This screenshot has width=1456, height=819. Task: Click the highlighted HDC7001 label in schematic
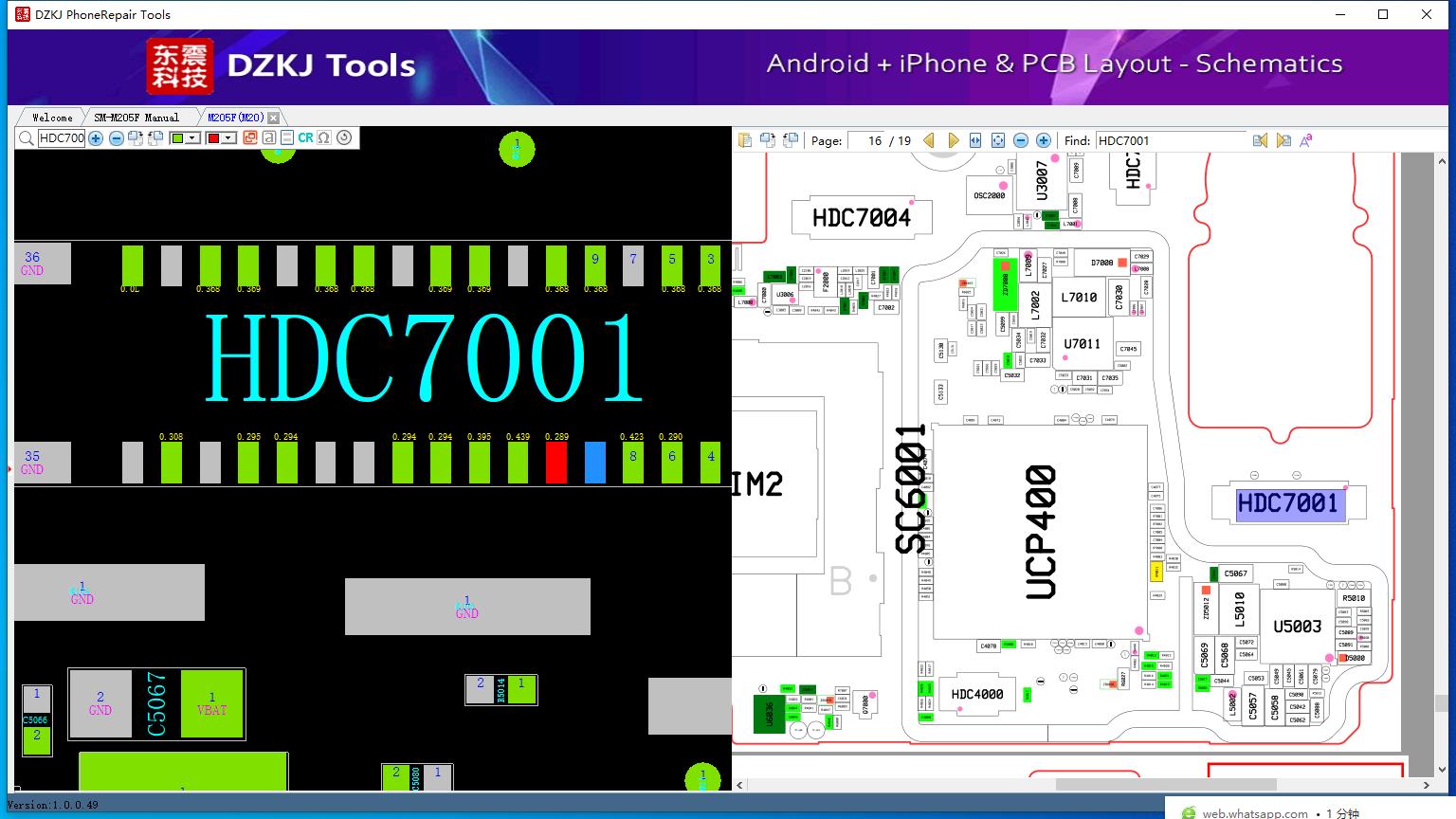click(x=1288, y=503)
